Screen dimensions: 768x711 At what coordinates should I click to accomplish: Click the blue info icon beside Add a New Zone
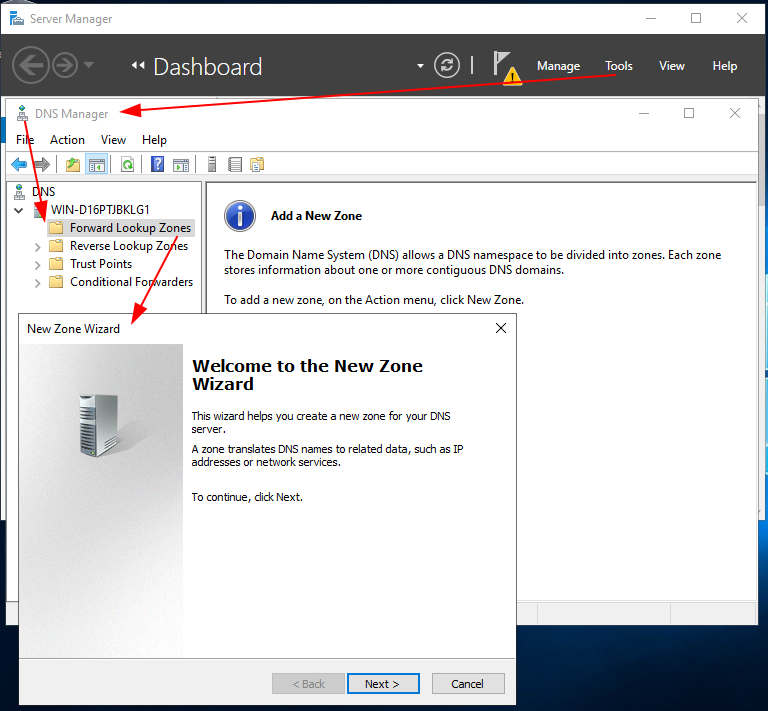click(240, 216)
